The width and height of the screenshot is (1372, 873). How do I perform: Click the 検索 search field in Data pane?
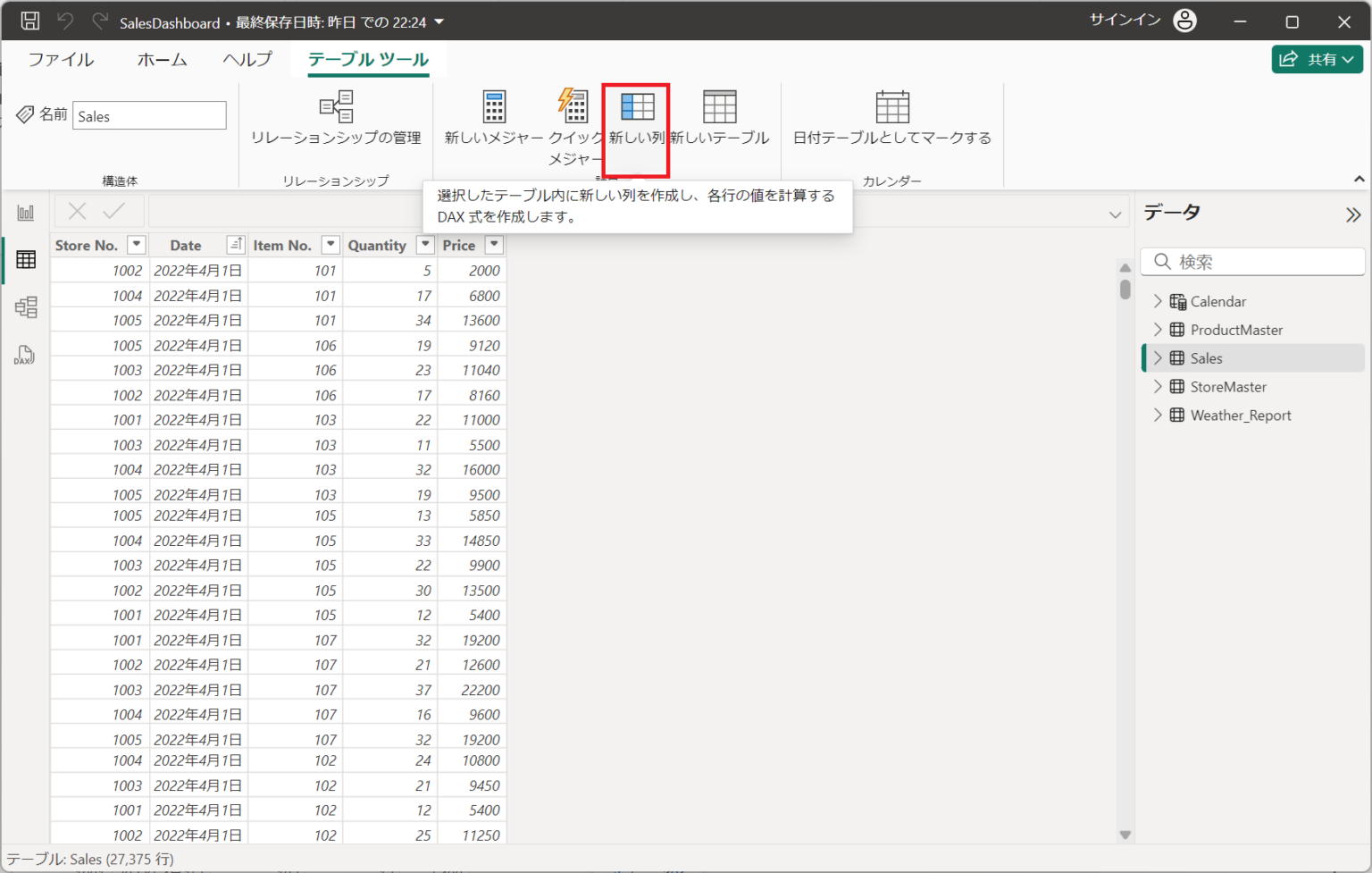(1259, 262)
